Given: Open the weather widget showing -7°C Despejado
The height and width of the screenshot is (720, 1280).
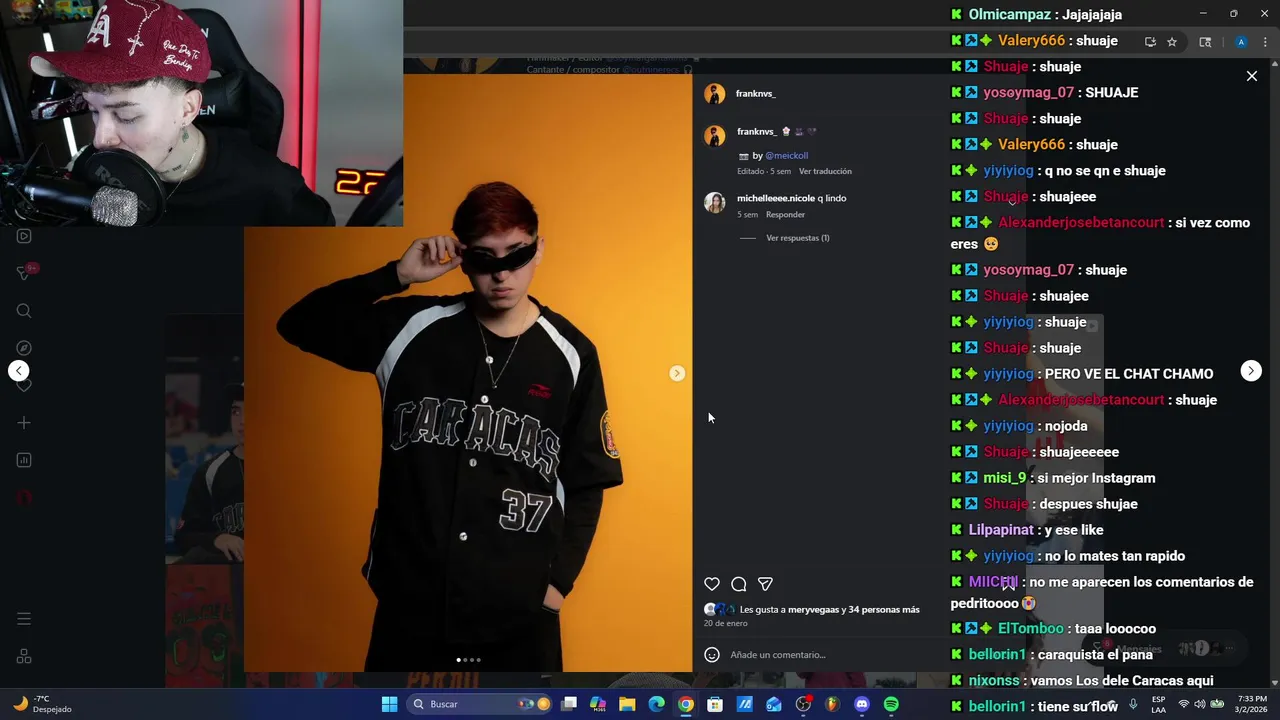Looking at the screenshot, I should point(42,704).
